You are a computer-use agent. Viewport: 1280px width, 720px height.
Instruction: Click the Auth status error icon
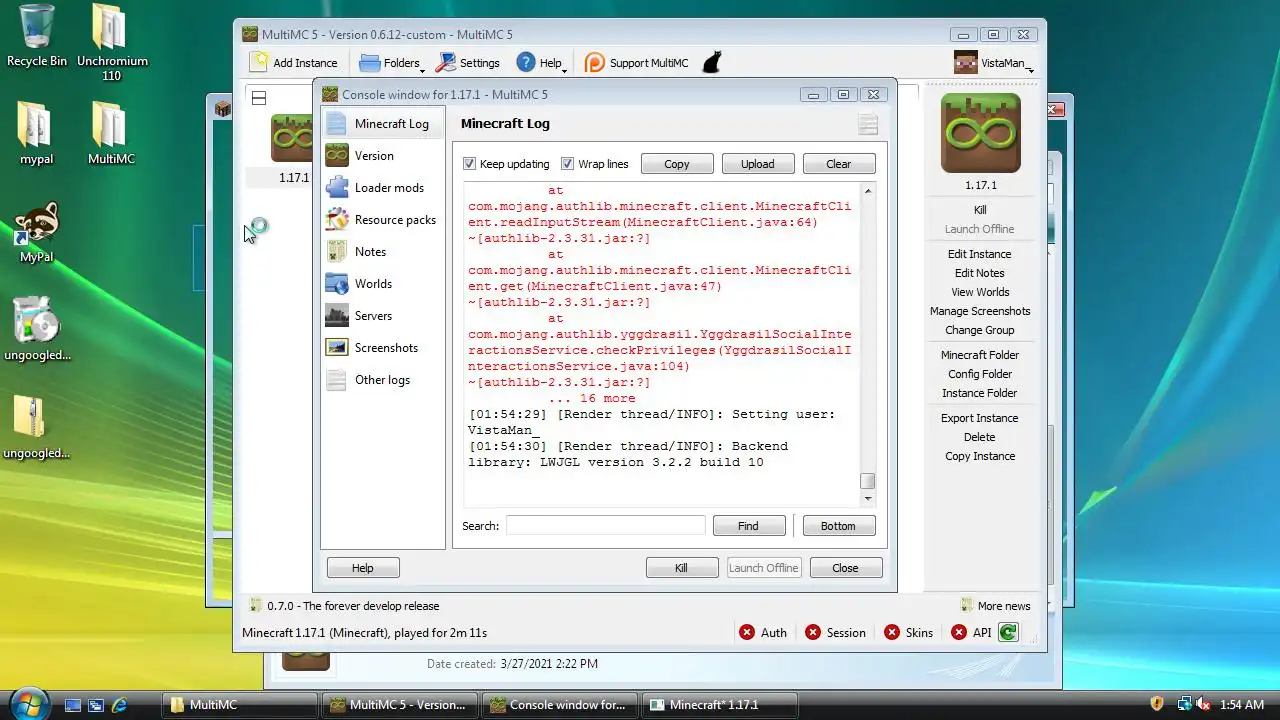point(747,632)
